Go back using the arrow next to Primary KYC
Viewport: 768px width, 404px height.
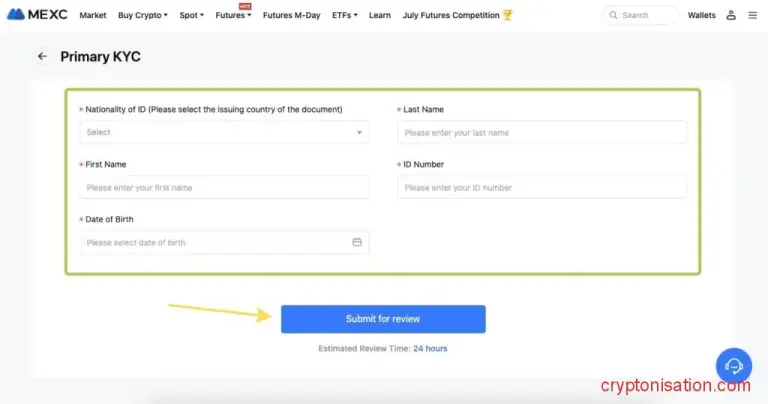(42, 57)
